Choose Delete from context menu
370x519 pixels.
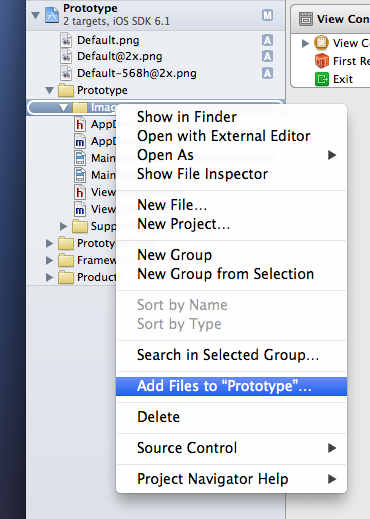(x=231, y=417)
